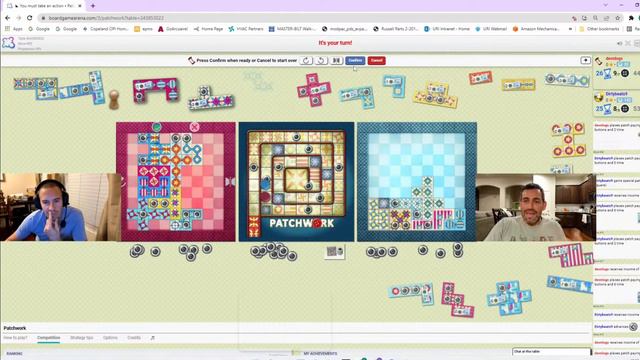Rotate the patch counter-clockwise
Image resolution: width=640 pixels, height=360 pixels.
(x=321, y=60)
